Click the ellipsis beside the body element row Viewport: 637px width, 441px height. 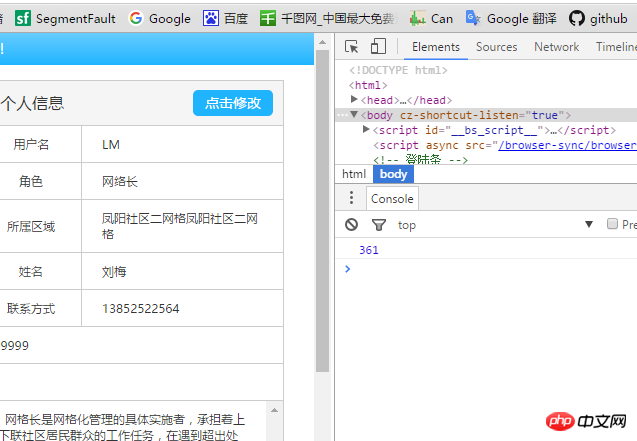click(342, 115)
